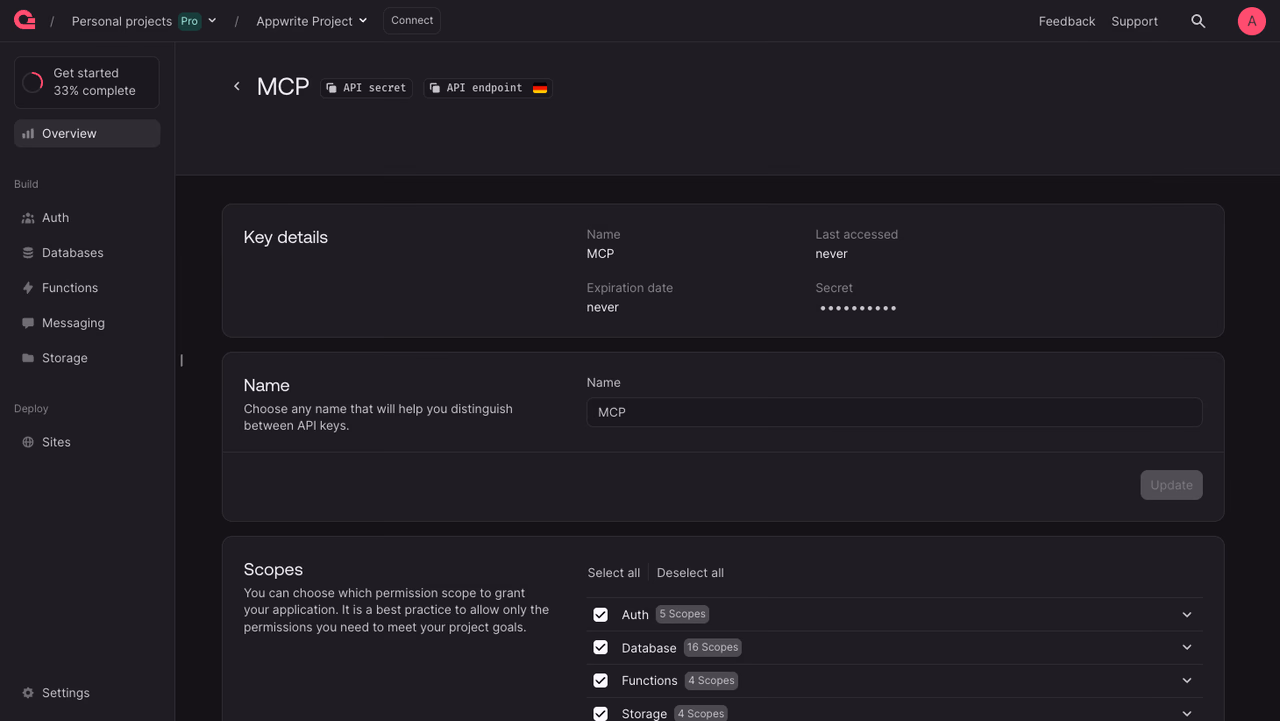Click the Auth users icon
Image resolution: width=1280 pixels, height=721 pixels.
28,218
